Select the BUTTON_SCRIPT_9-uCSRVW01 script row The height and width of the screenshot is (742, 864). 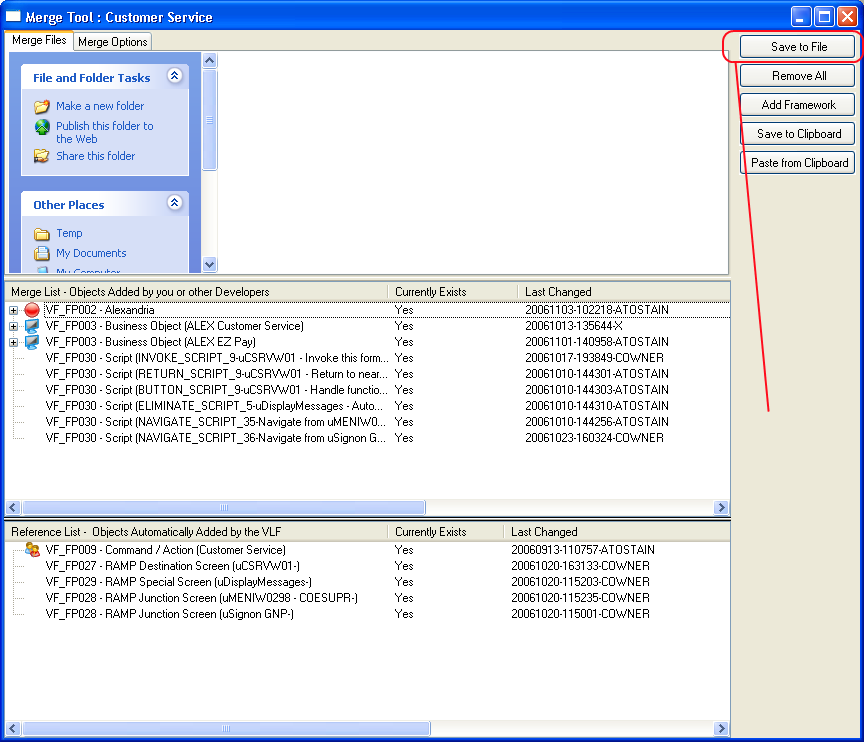368,390
